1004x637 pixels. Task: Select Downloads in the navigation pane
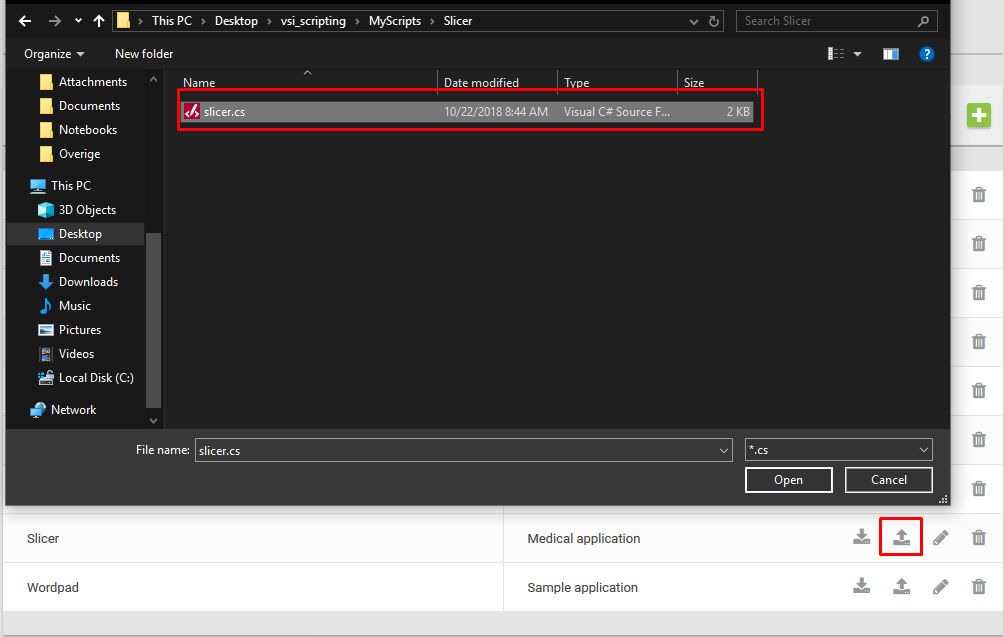(88, 282)
